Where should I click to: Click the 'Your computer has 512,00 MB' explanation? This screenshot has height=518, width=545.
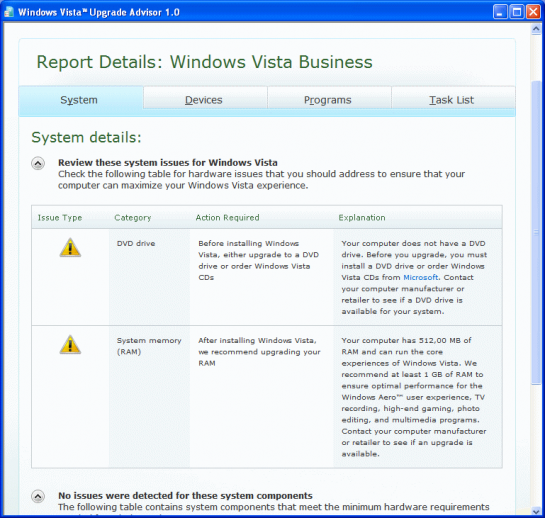point(414,397)
